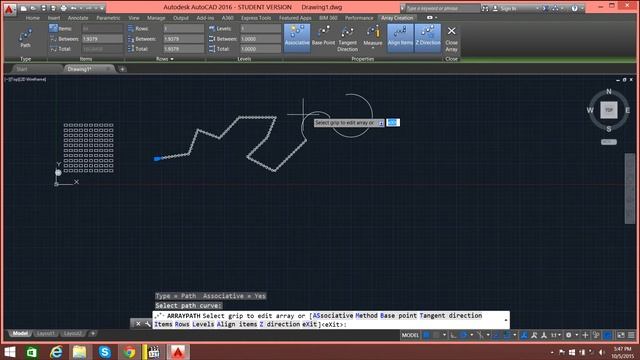Switch to the Layout1 tab
Viewport: 640px width, 360px height.
point(45,333)
